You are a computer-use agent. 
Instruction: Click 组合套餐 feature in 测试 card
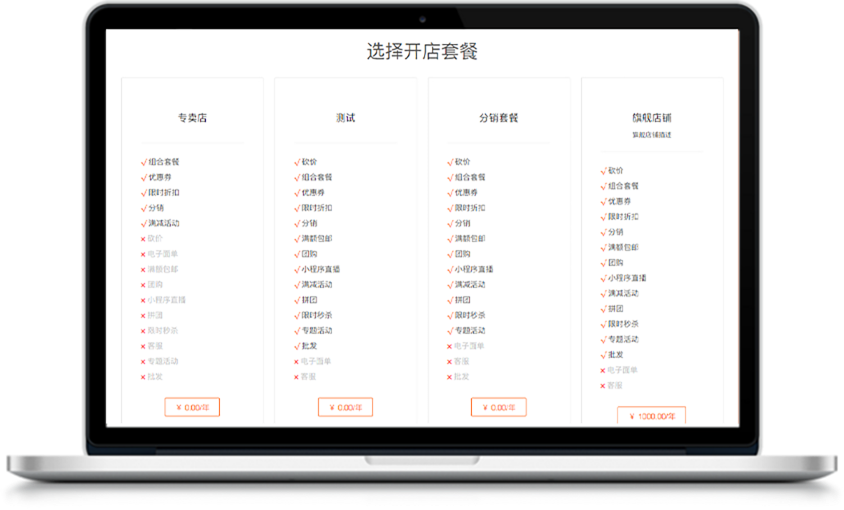click(317, 177)
